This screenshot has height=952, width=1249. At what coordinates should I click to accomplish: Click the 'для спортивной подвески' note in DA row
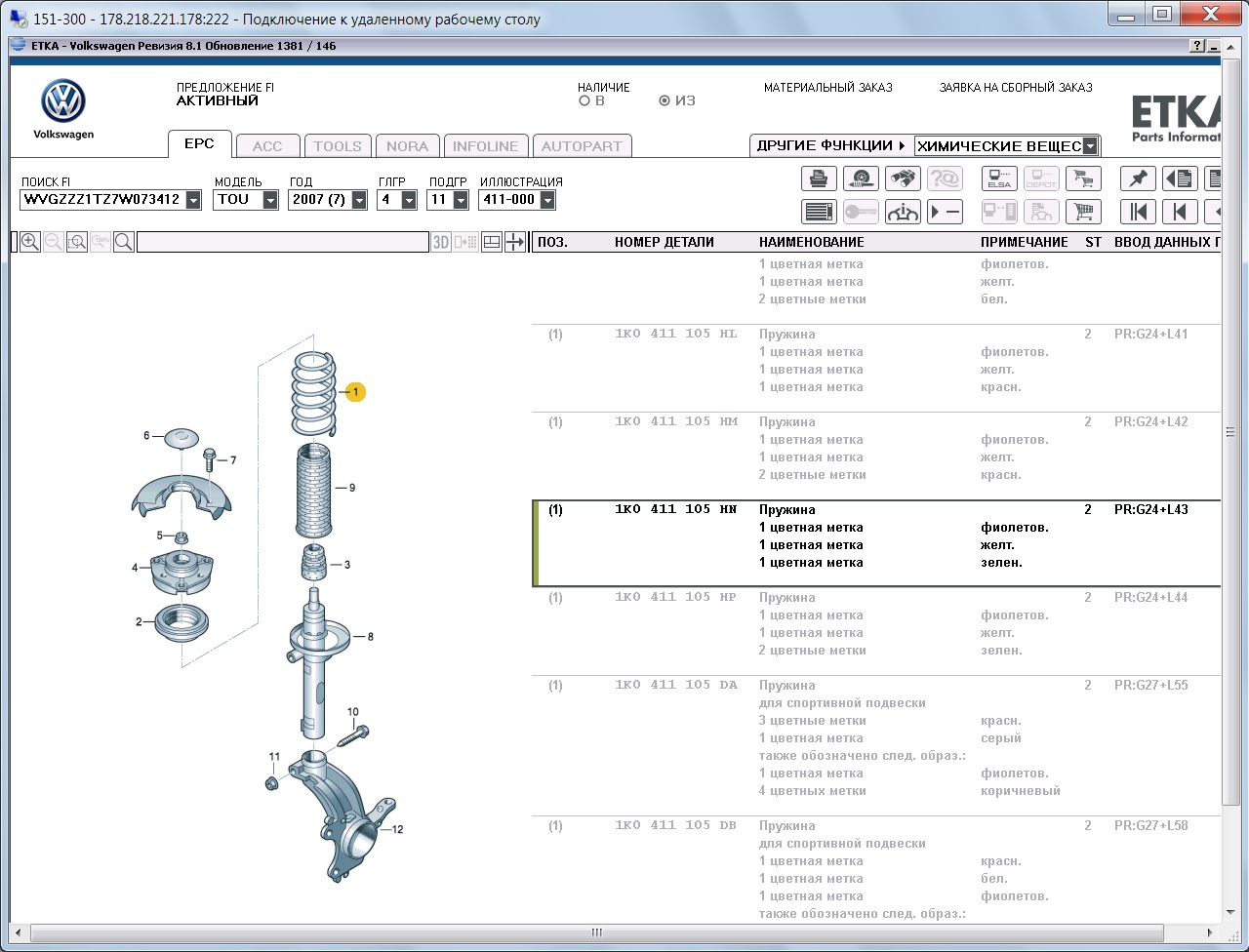pos(842,703)
